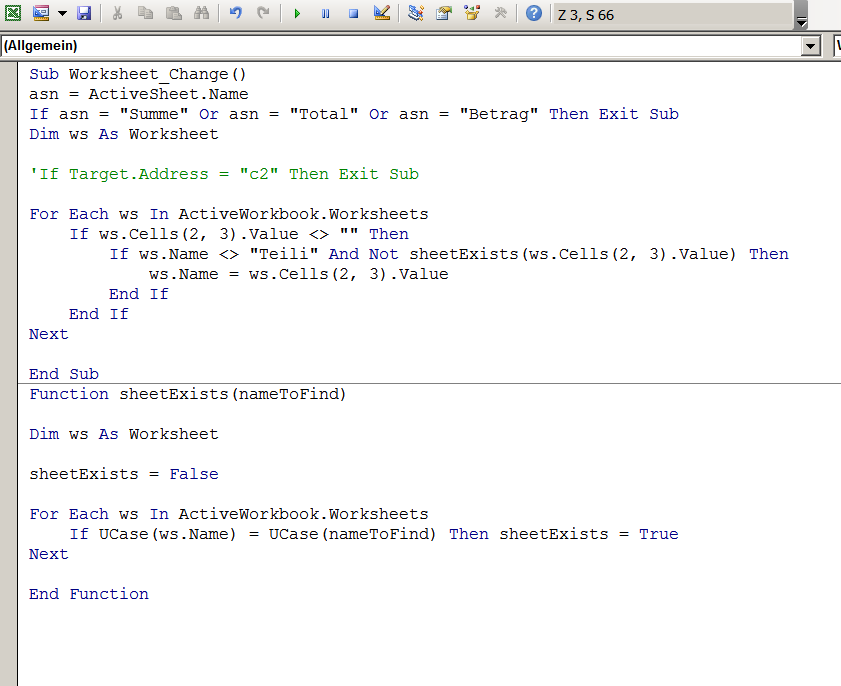841x686 pixels.
Task: Open the Project Explorer icon
Action: [x=416, y=13]
